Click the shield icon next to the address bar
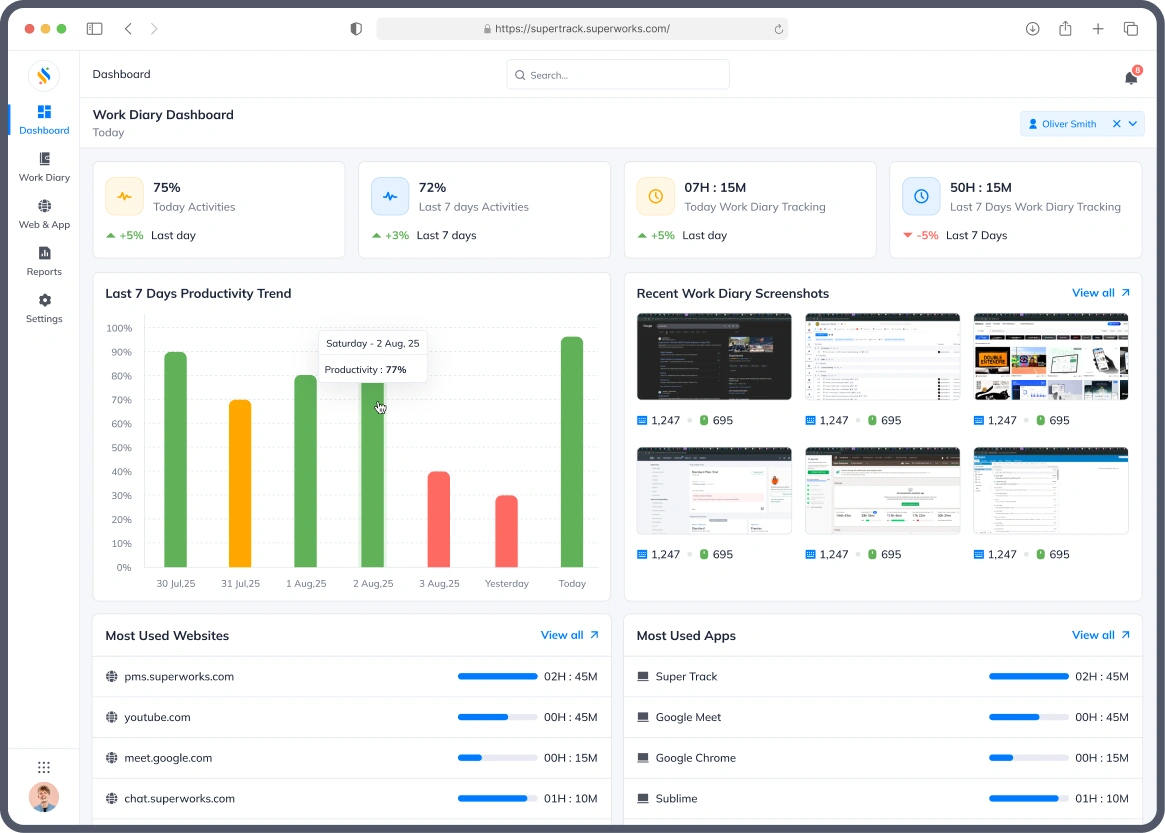This screenshot has width=1165, height=833. [356, 28]
